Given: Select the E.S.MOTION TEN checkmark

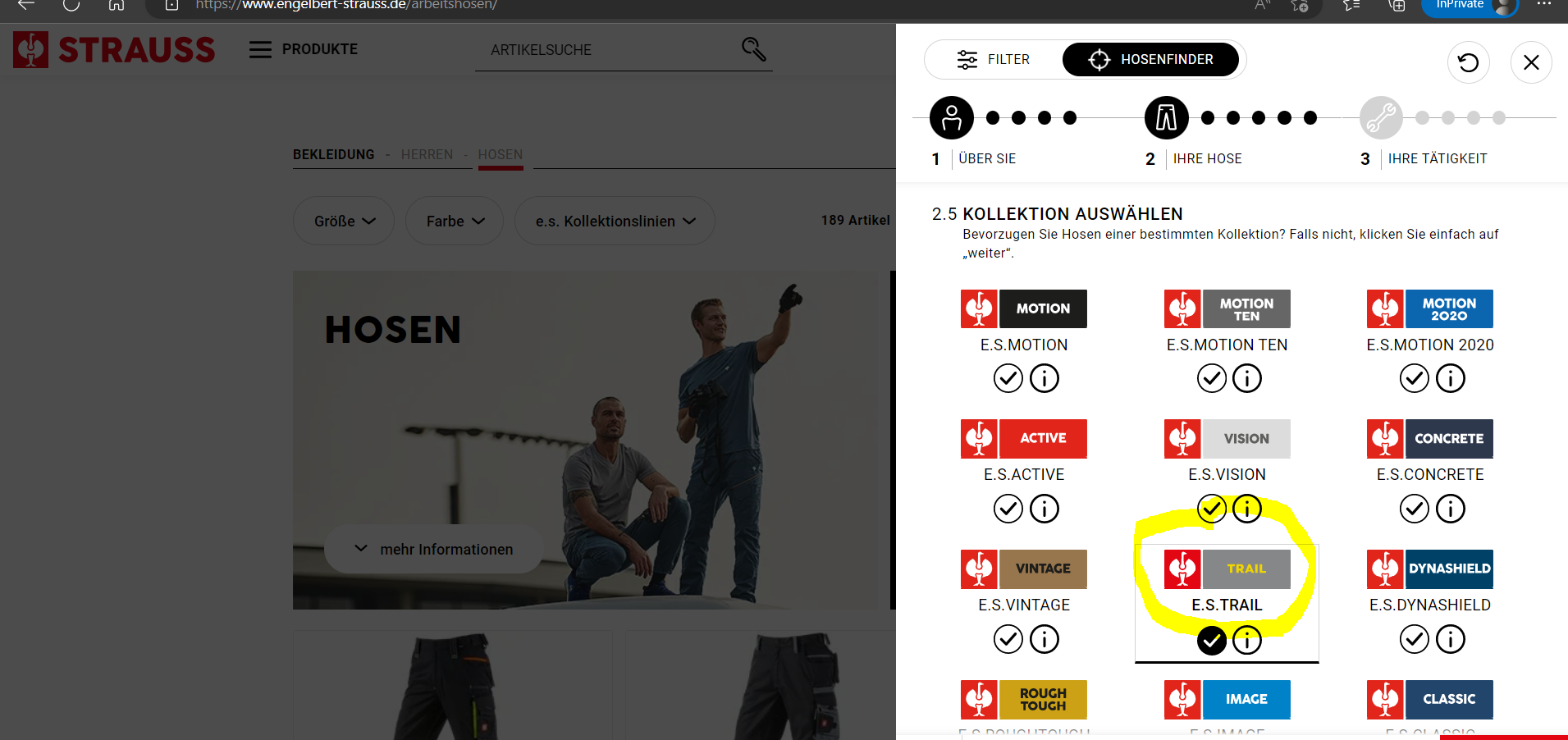Looking at the screenshot, I should click(x=1211, y=378).
